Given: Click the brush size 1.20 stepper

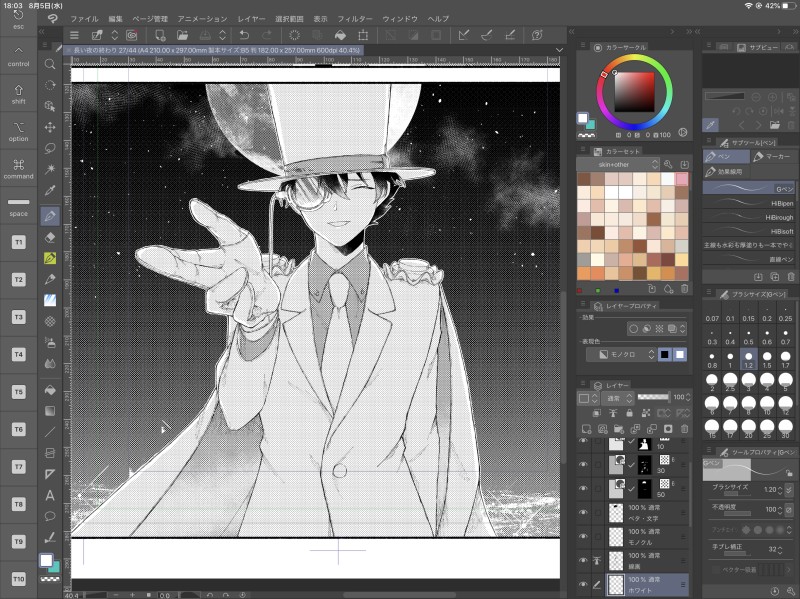Looking at the screenshot, I should (x=780, y=490).
